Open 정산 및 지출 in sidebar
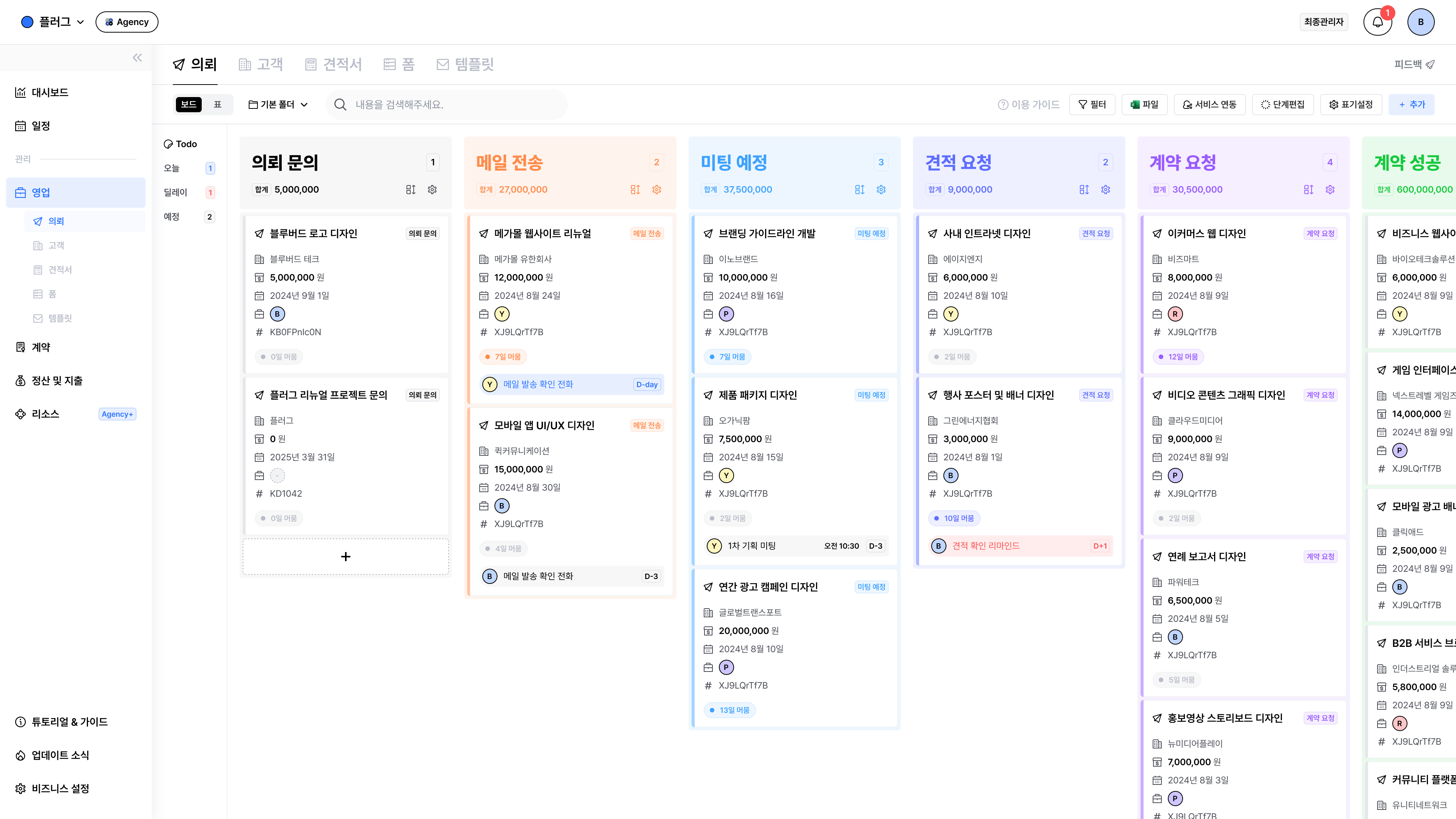 point(76,380)
